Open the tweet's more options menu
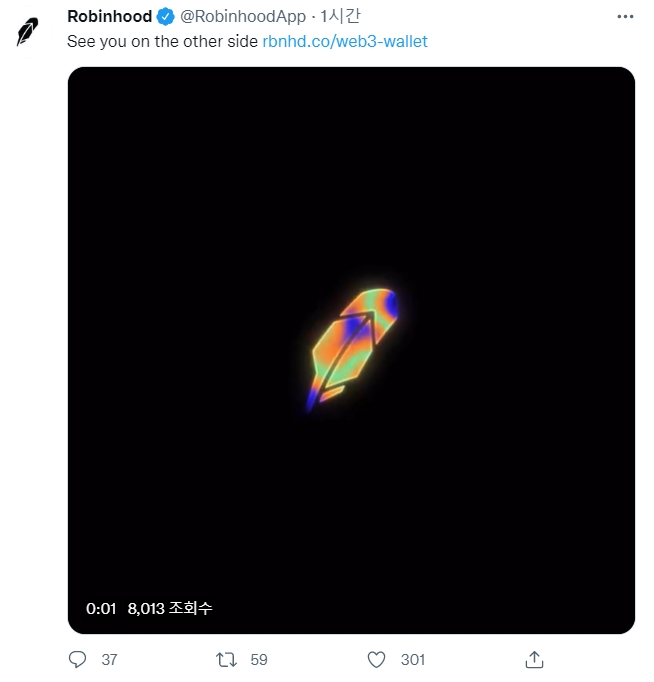Screen dimensions: 654x682 click(625, 17)
